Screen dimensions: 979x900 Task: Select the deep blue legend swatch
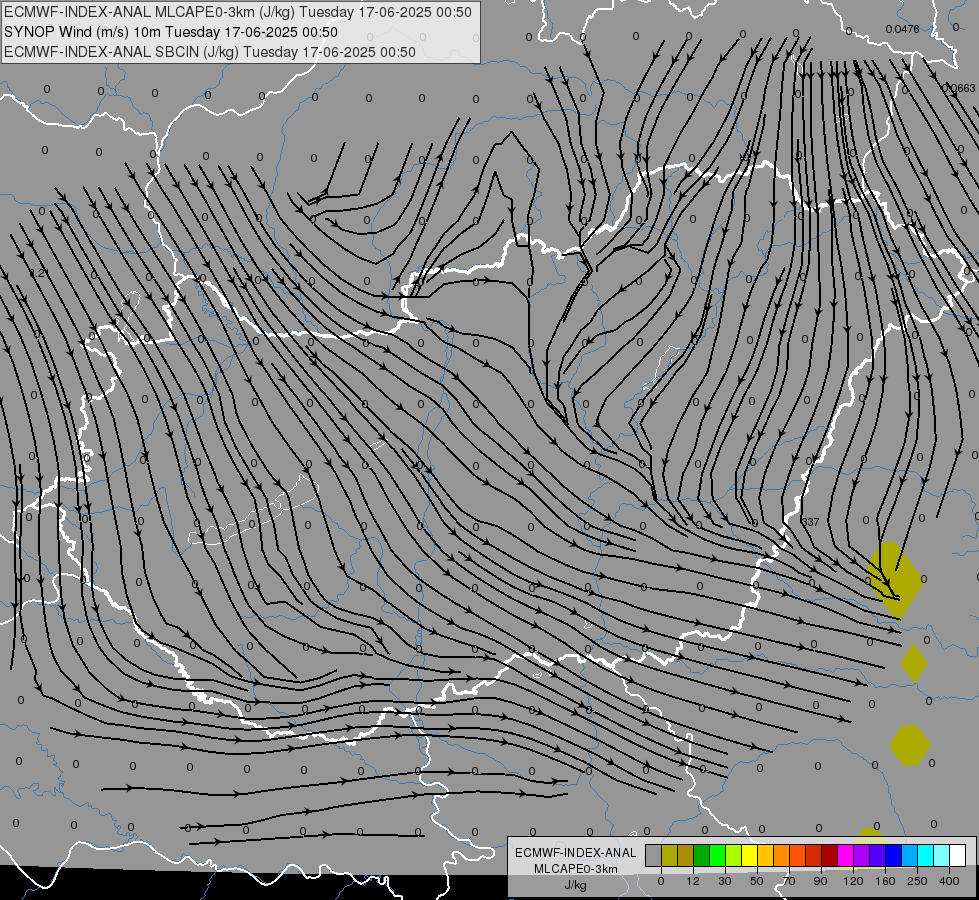[x=894, y=856]
